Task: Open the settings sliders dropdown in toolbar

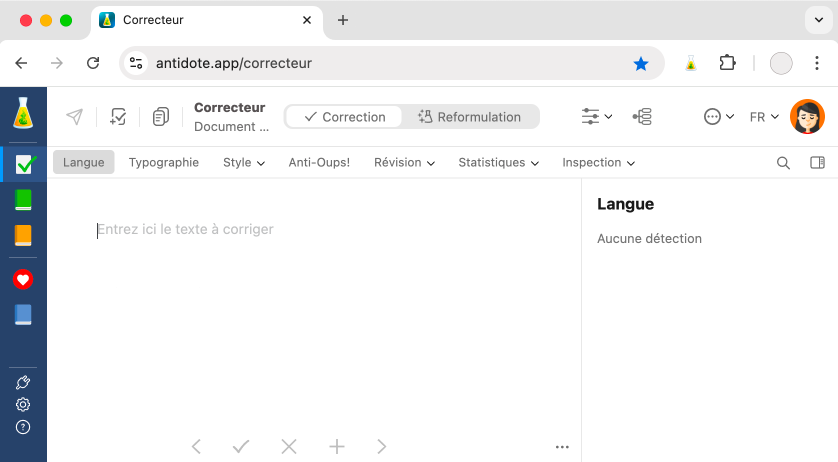Action: click(597, 117)
